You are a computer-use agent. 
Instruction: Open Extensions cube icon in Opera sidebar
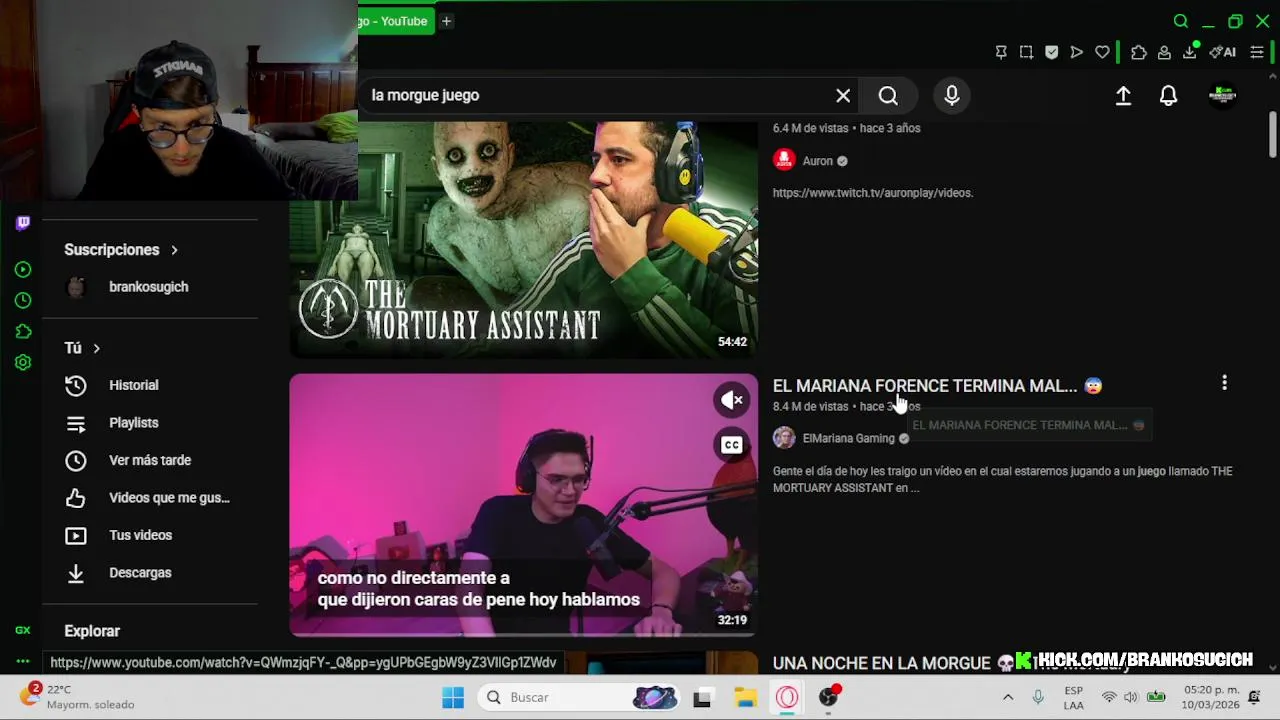tap(23, 331)
